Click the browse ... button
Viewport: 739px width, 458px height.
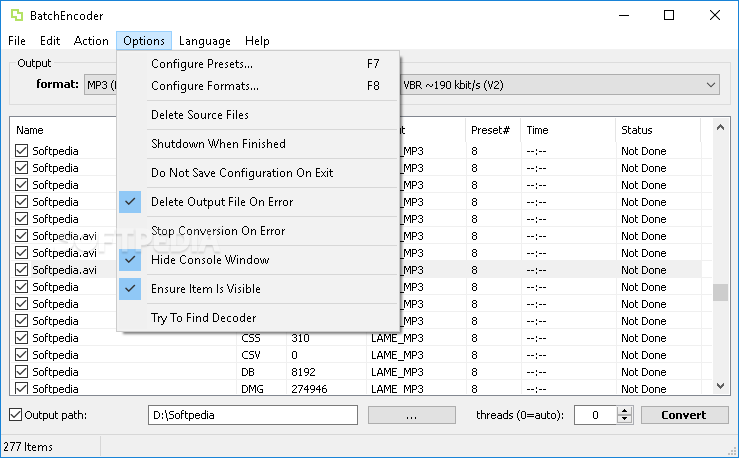tap(411, 415)
